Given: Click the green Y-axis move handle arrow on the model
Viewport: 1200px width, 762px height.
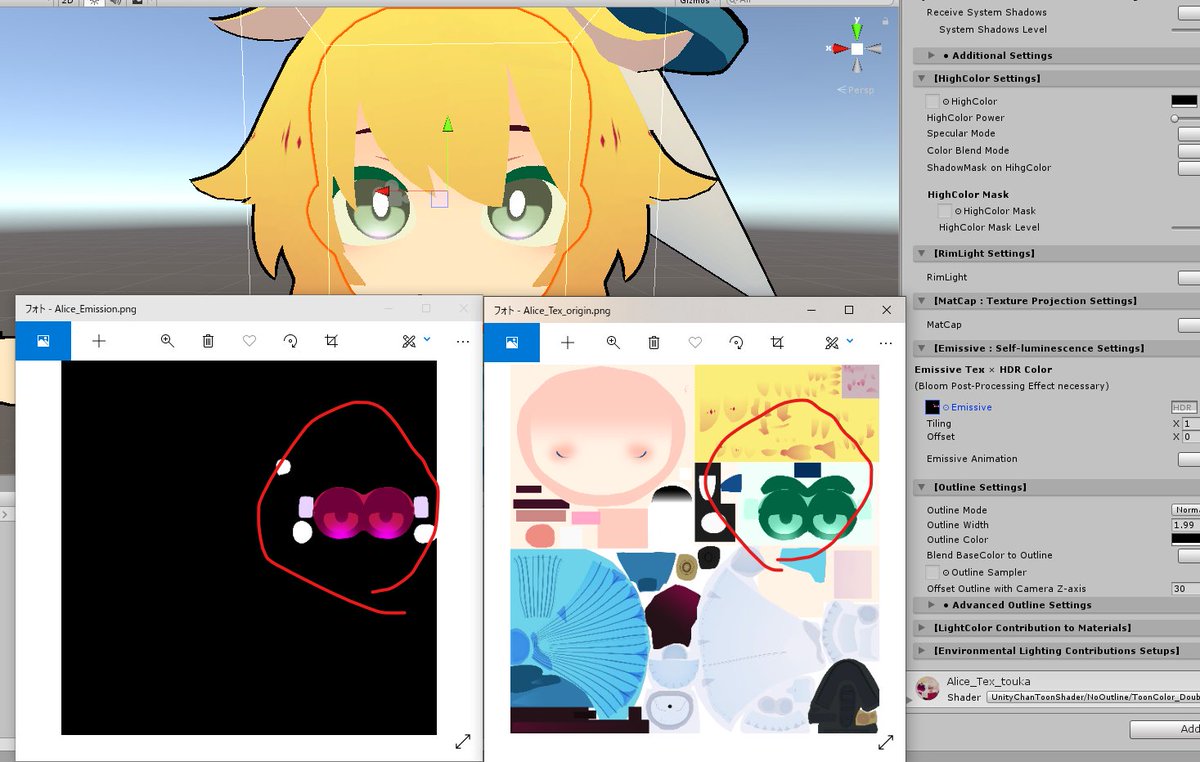Looking at the screenshot, I should tap(448, 124).
